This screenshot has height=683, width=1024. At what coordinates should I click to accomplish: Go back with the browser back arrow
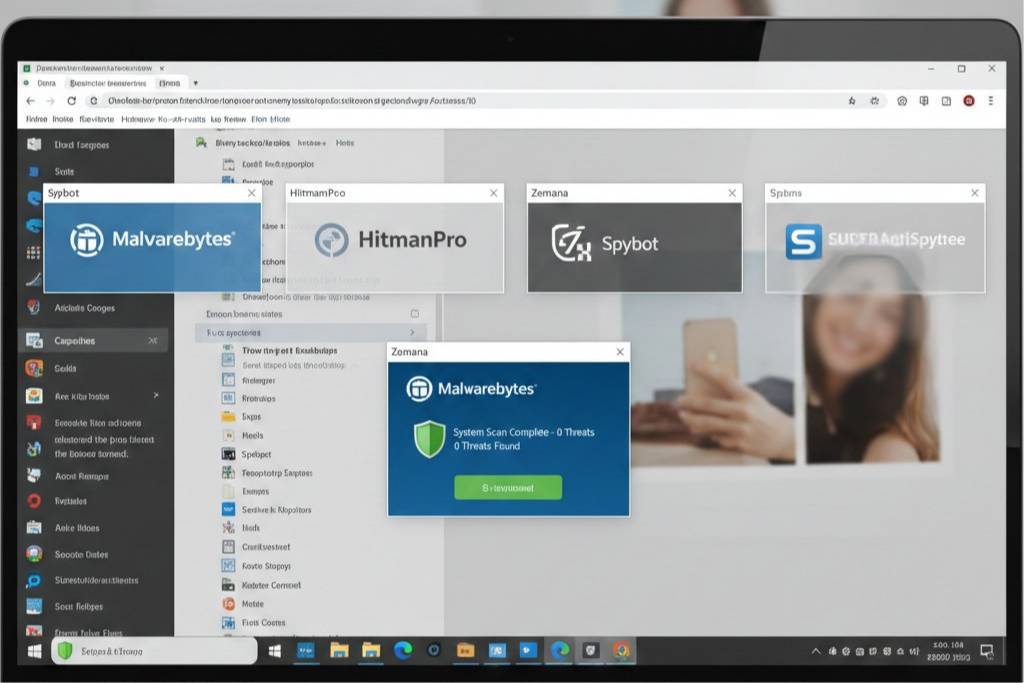30,101
